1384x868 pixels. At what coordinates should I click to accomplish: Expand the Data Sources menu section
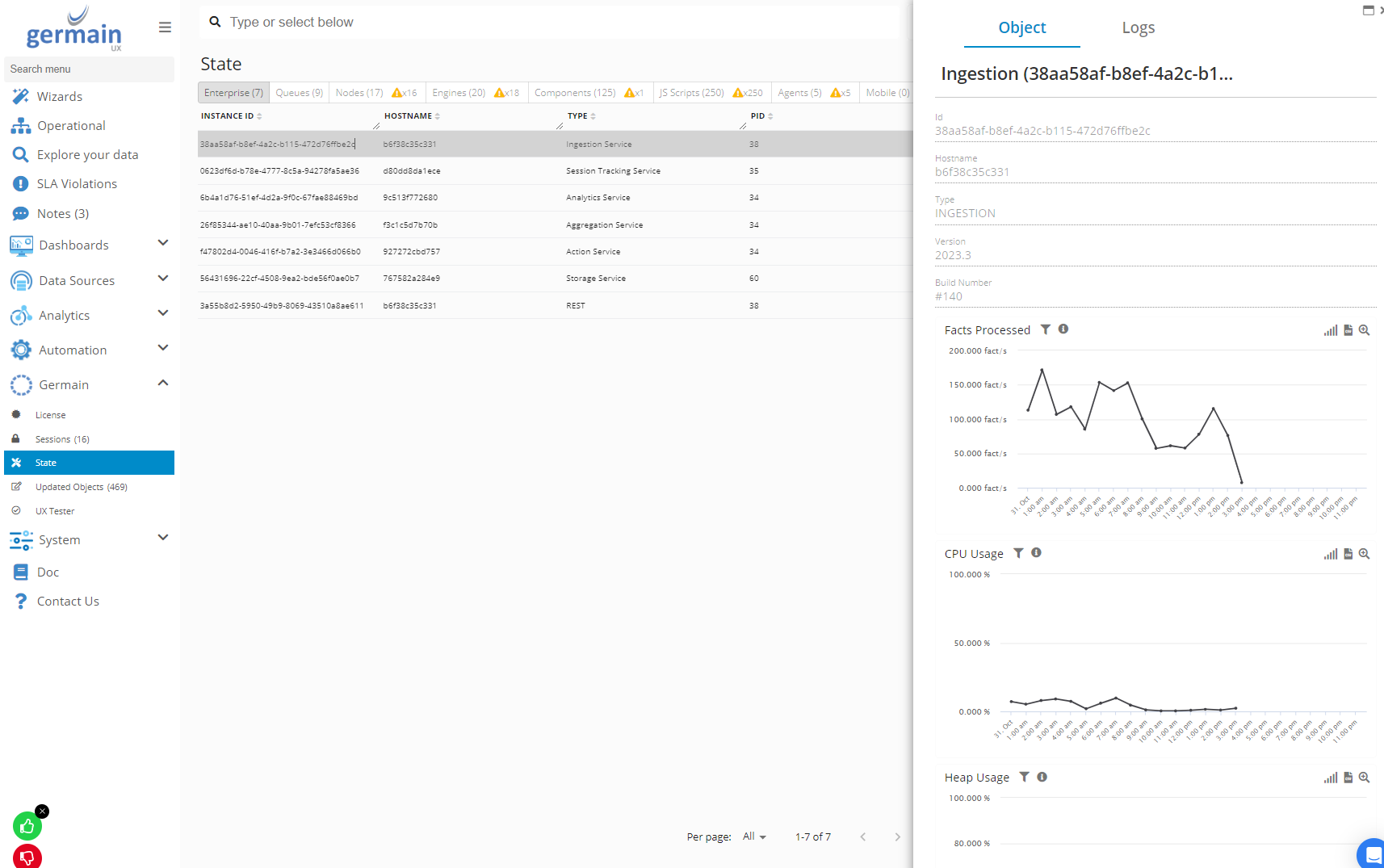(162, 279)
